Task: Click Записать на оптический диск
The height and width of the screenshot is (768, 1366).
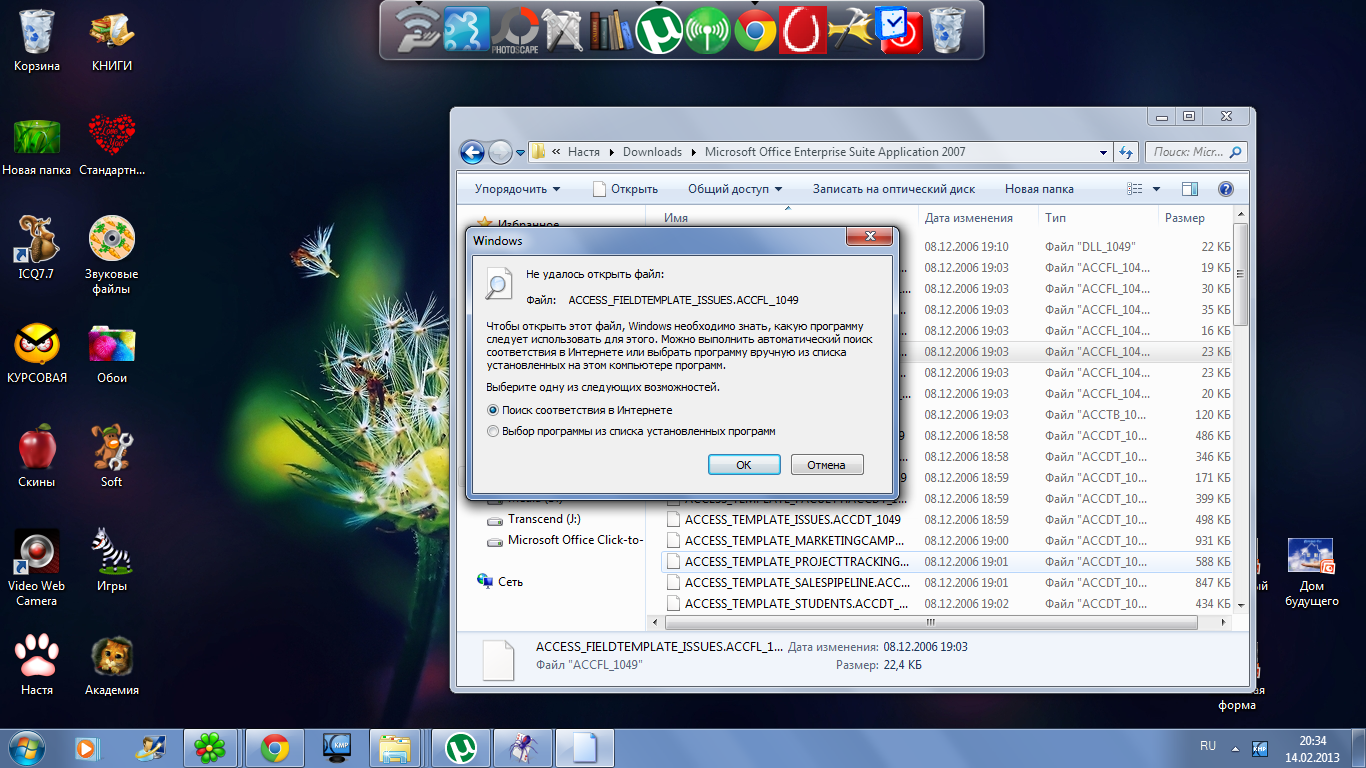Action: pyautogui.click(x=893, y=189)
